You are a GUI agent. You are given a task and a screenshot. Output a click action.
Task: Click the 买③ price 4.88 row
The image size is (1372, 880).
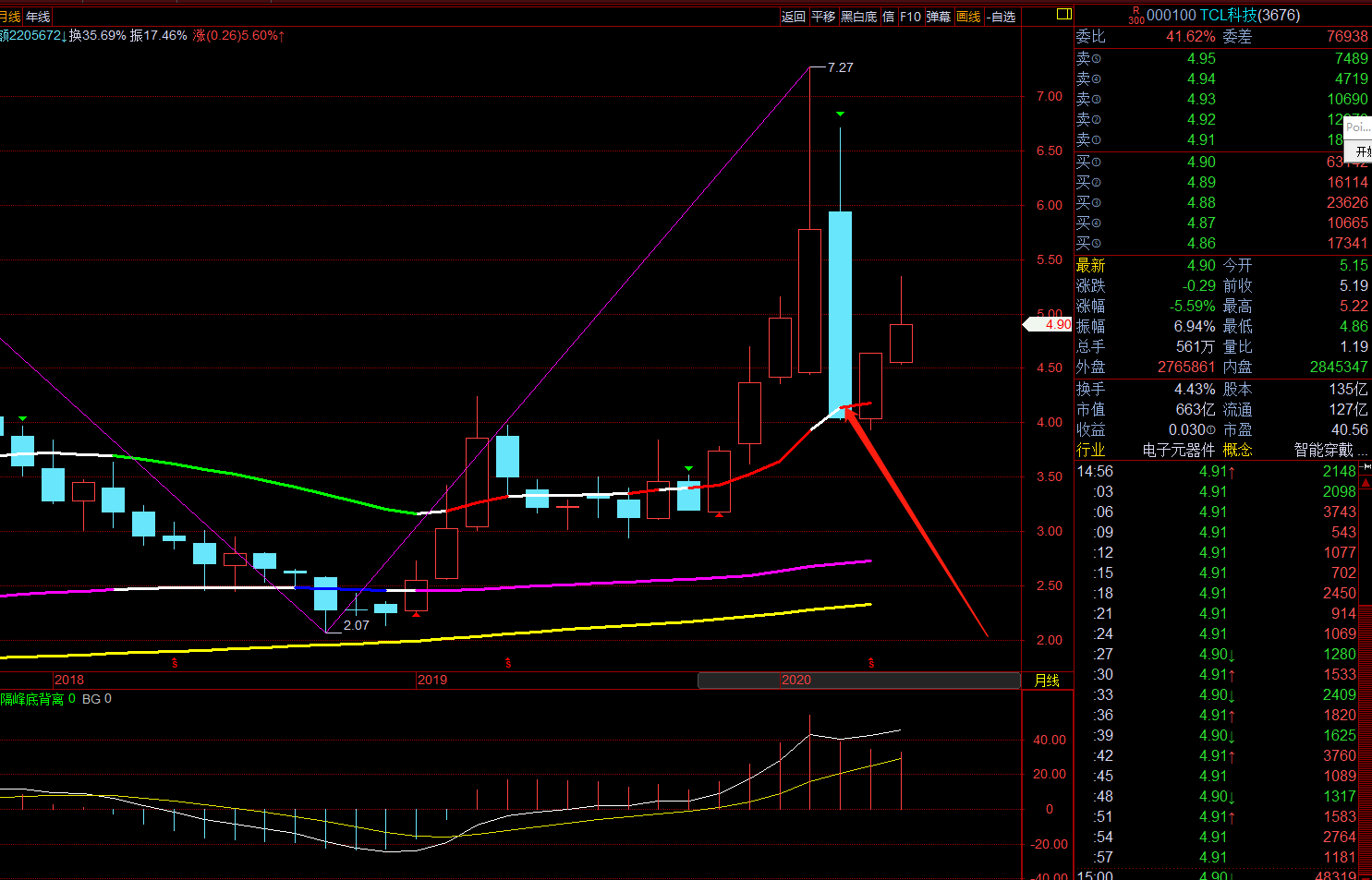(x=1222, y=202)
